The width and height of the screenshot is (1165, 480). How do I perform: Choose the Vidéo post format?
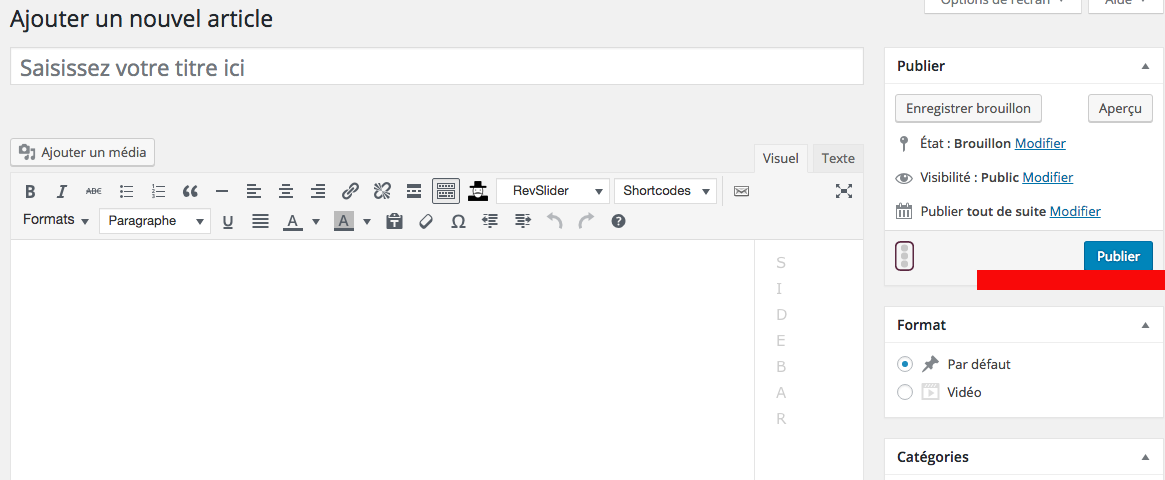pyautogui.click(x=905, y=392)
